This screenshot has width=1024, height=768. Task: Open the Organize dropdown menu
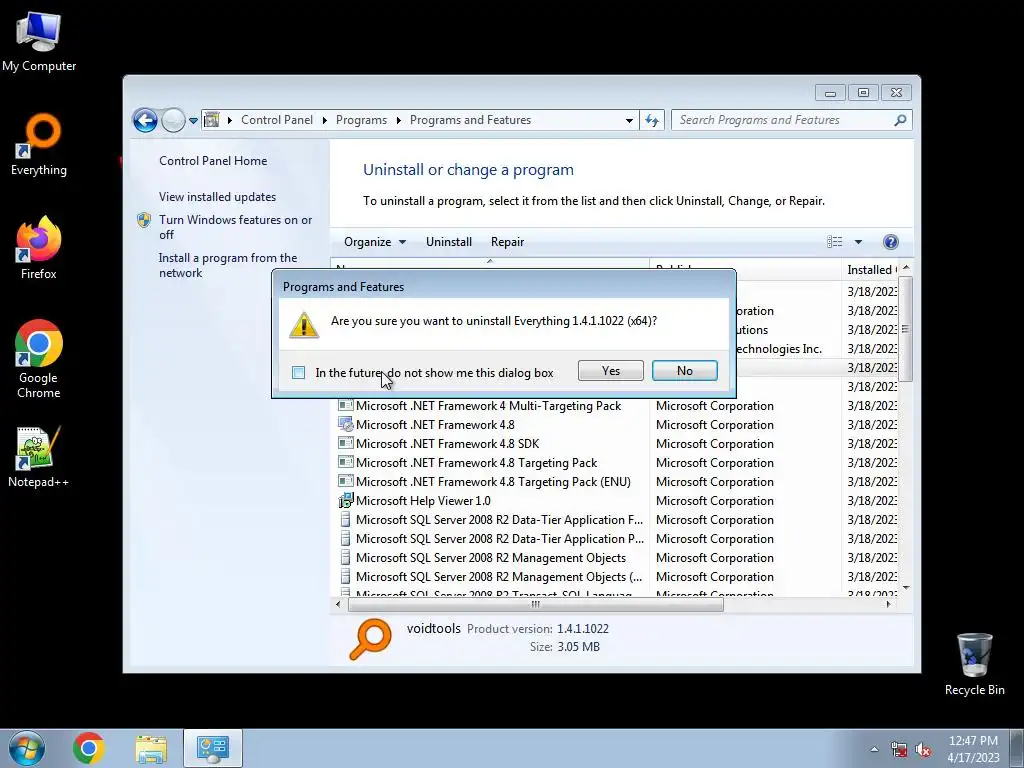(375, 242)
